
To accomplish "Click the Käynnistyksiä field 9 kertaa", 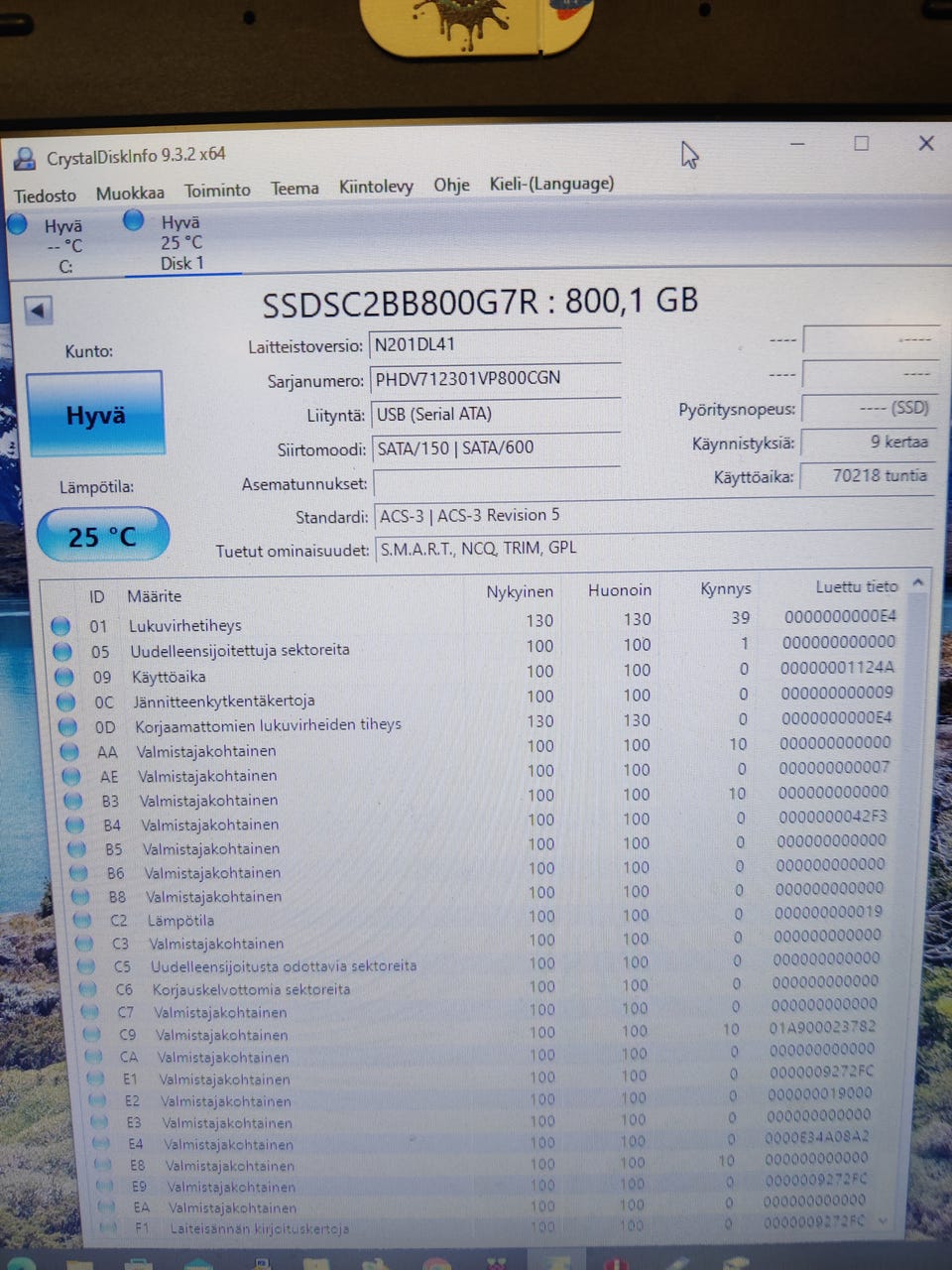I will [x=868, y=443].
